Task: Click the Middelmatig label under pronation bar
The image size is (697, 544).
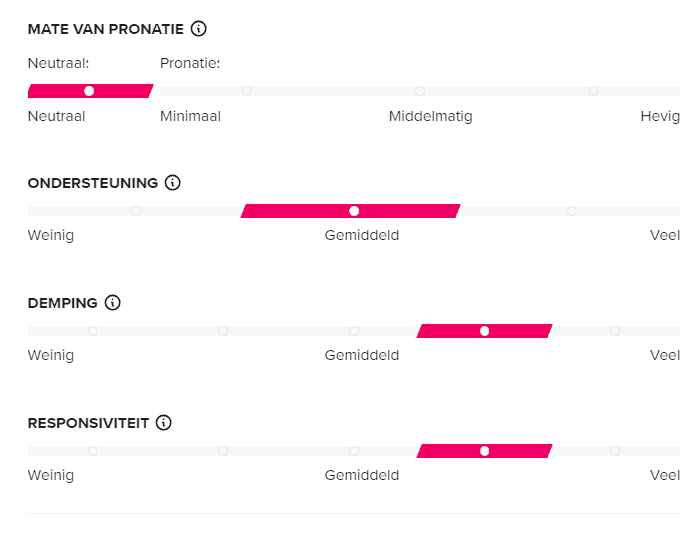Action: 430,116
